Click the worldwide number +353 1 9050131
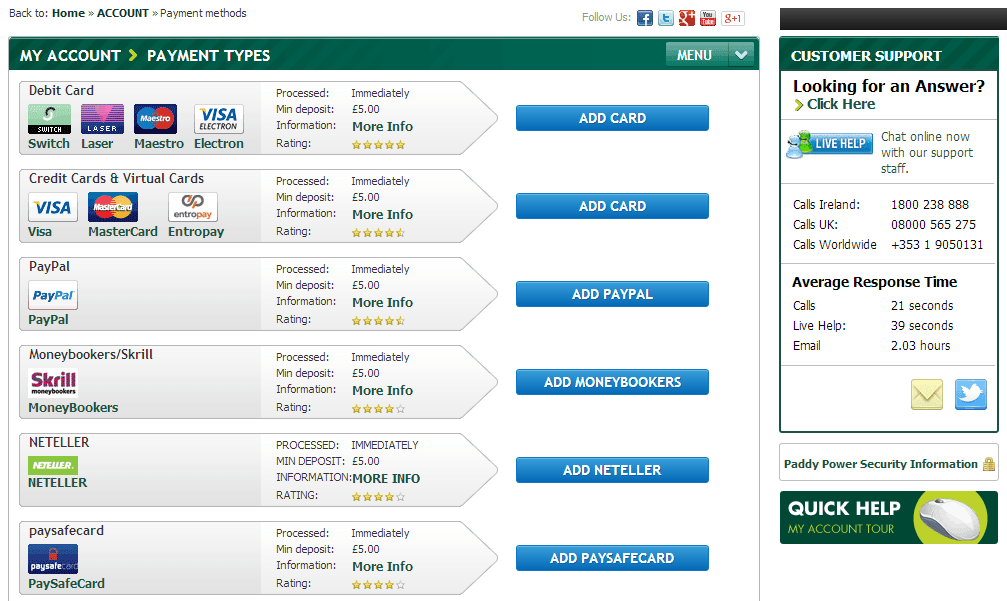The width and height of the screenshot is (1007, 601). (936, 245)
